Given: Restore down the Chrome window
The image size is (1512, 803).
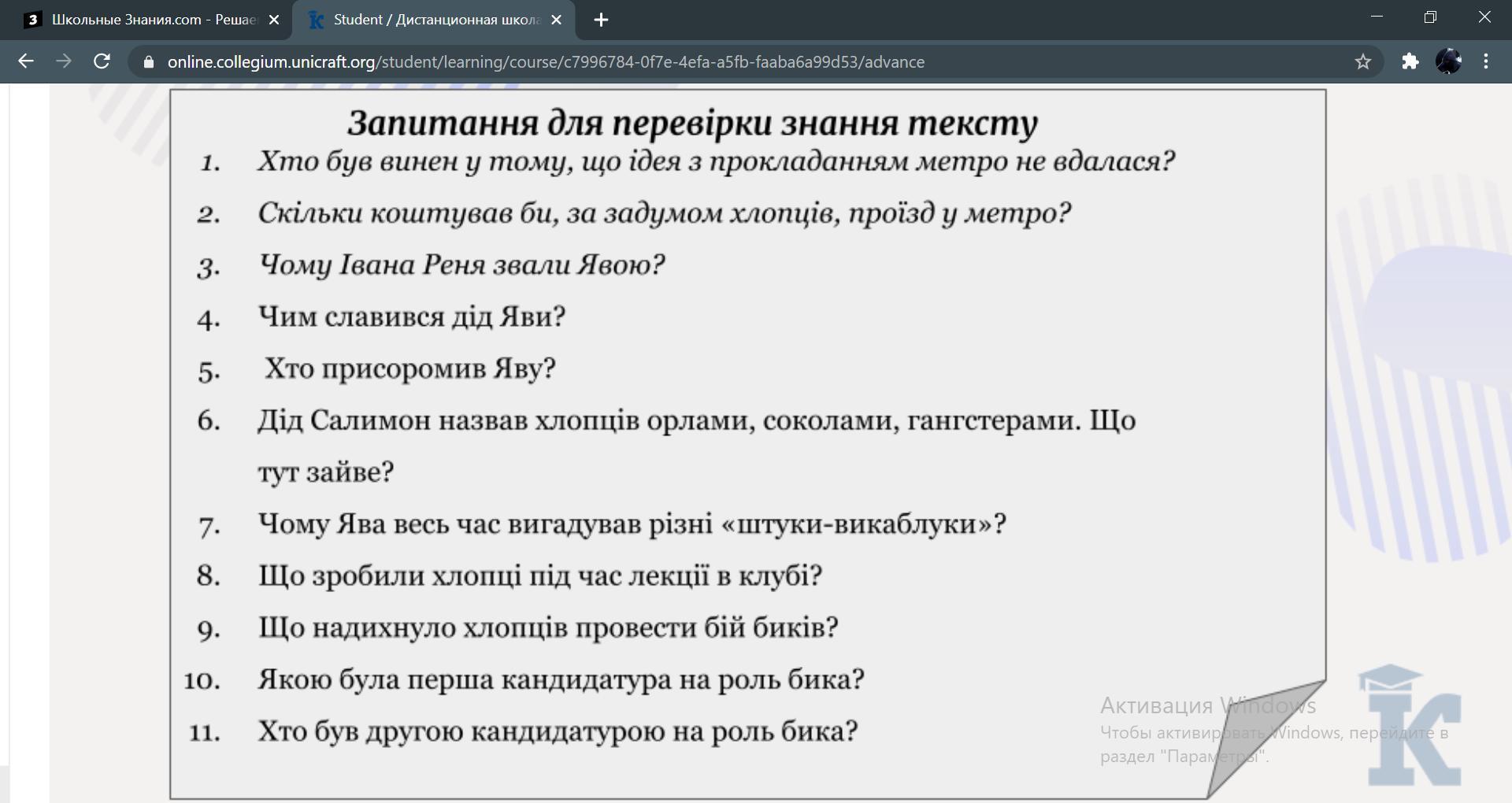Looking at the screenshot, I should click(x=1431, y=17).
